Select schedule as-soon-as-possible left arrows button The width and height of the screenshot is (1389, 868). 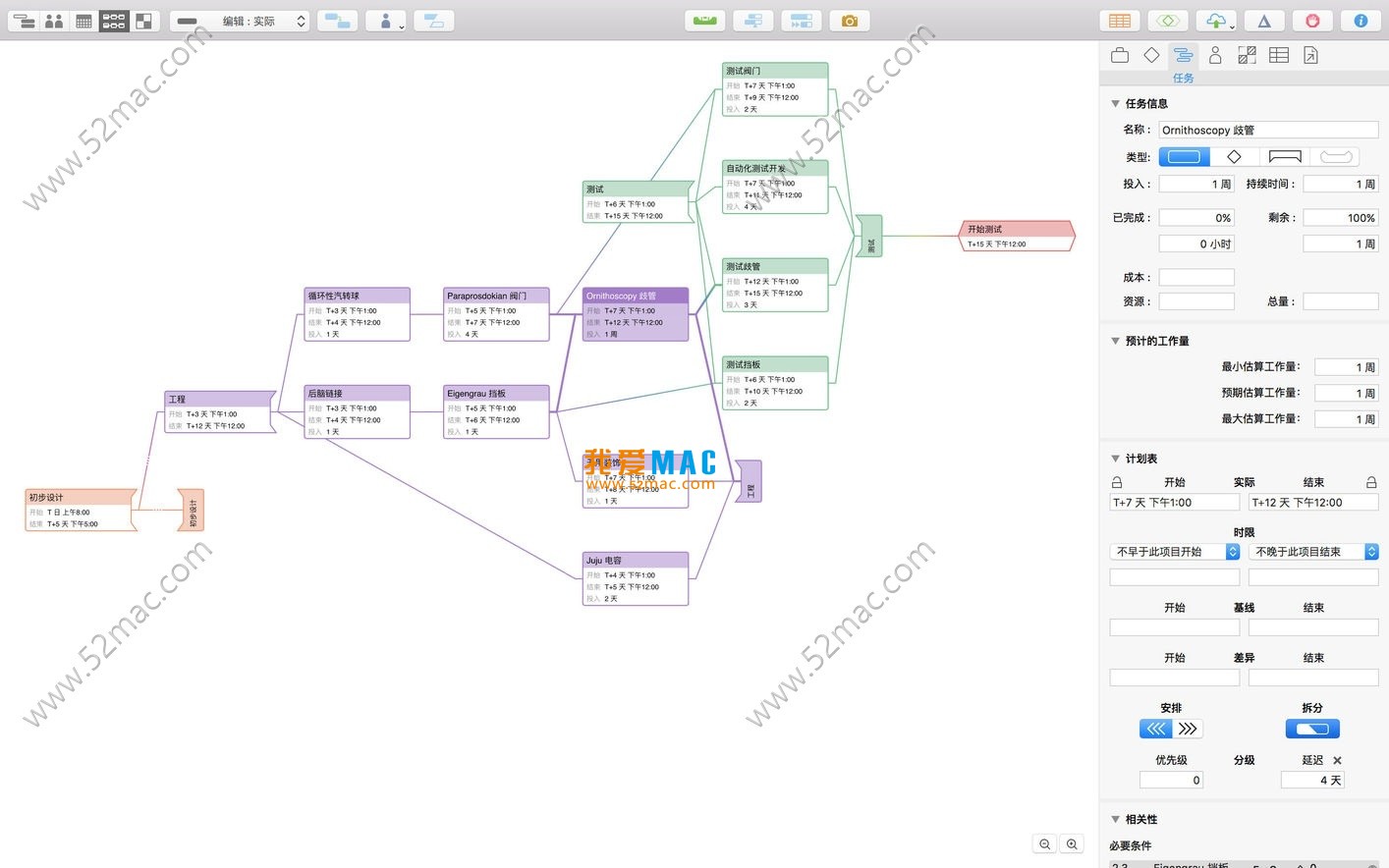click(x=1156, y=729)
